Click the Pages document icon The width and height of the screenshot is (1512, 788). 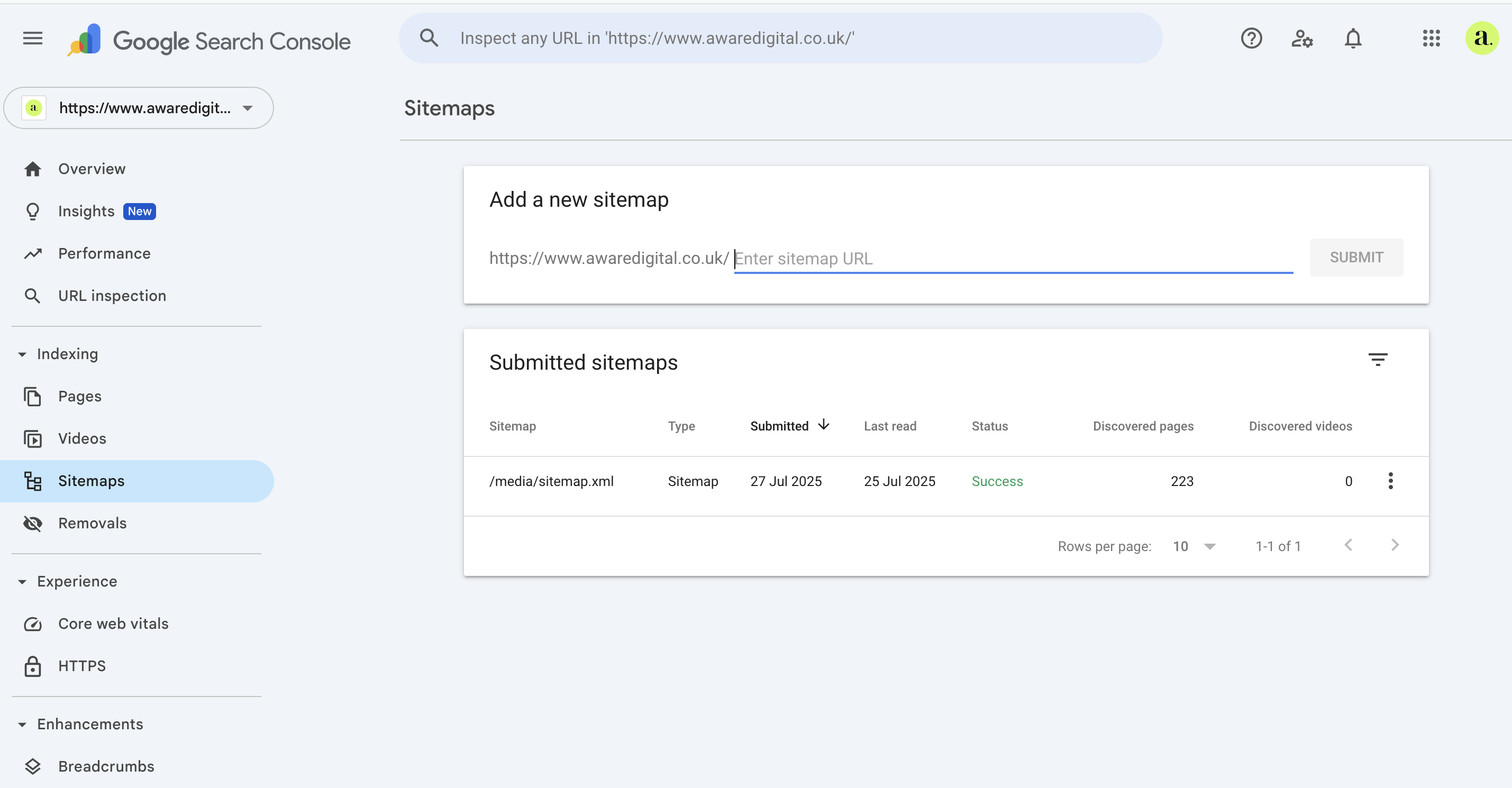point(33,397)
